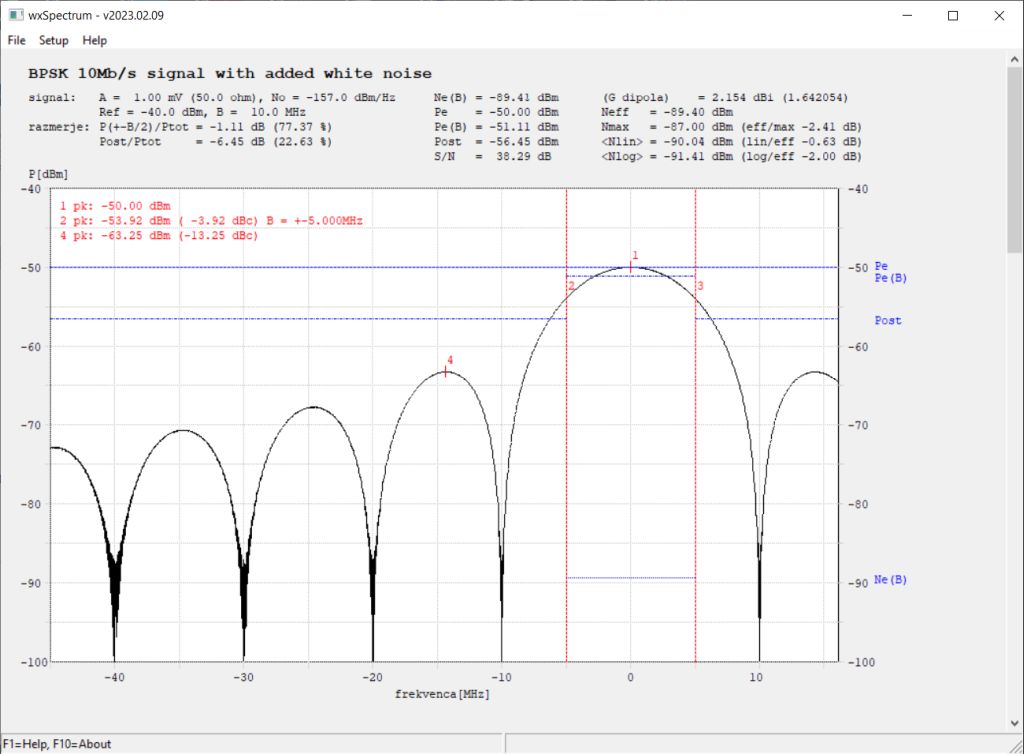1024x754 pixels.
Task: Click the wxSpectrum app icon in title bar
Action: pyautogui.click(x=15, y=15)
